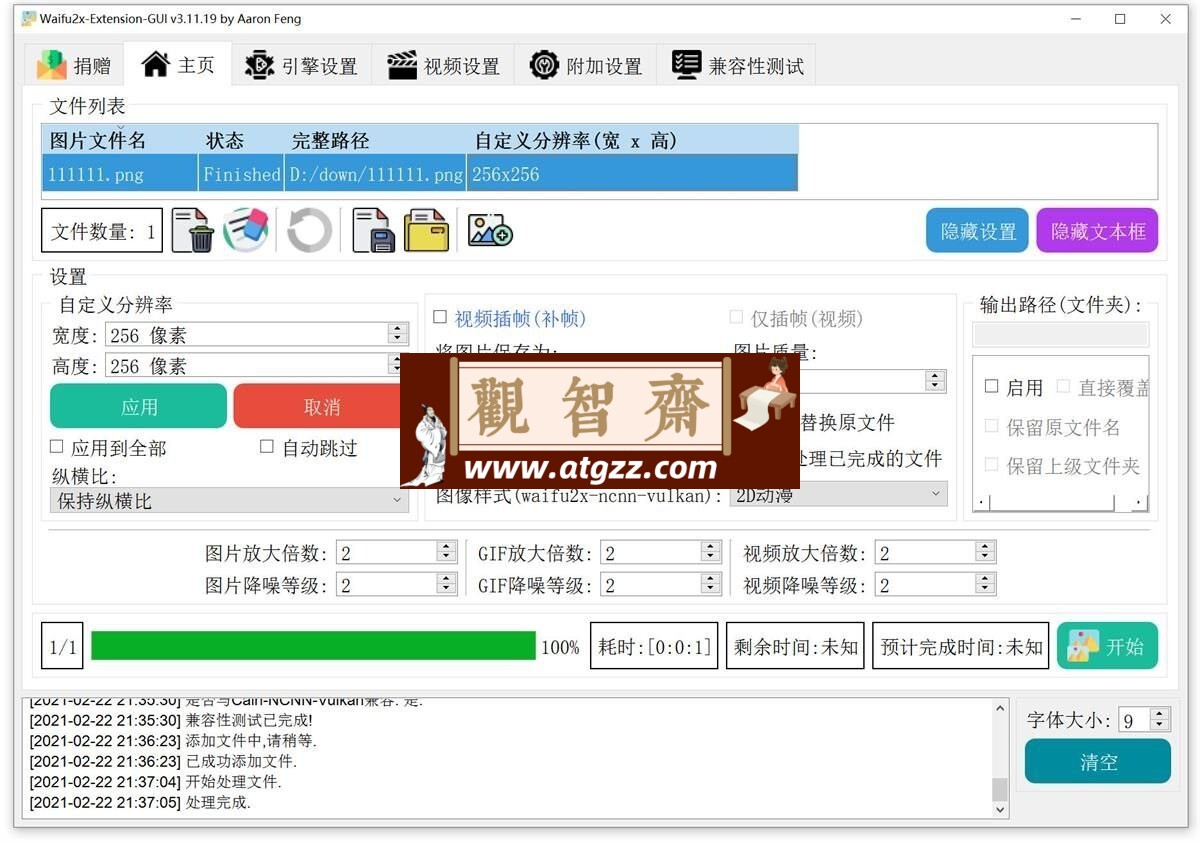Click the circular refresh arrow icon
The width and height of the screenshot is (1200, 843).
[309, 231]
